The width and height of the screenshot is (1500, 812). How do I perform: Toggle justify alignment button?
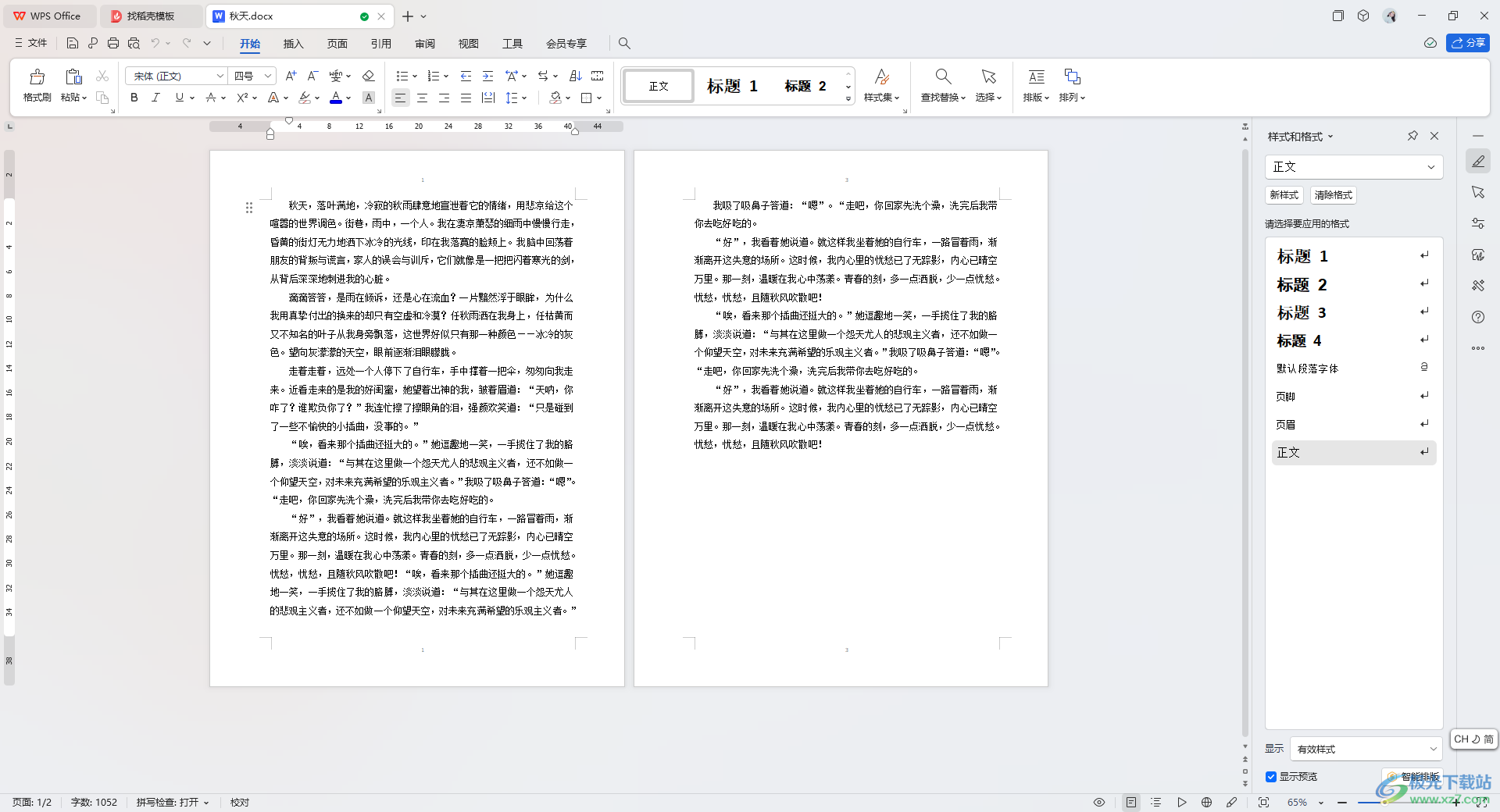coord(466,98)
